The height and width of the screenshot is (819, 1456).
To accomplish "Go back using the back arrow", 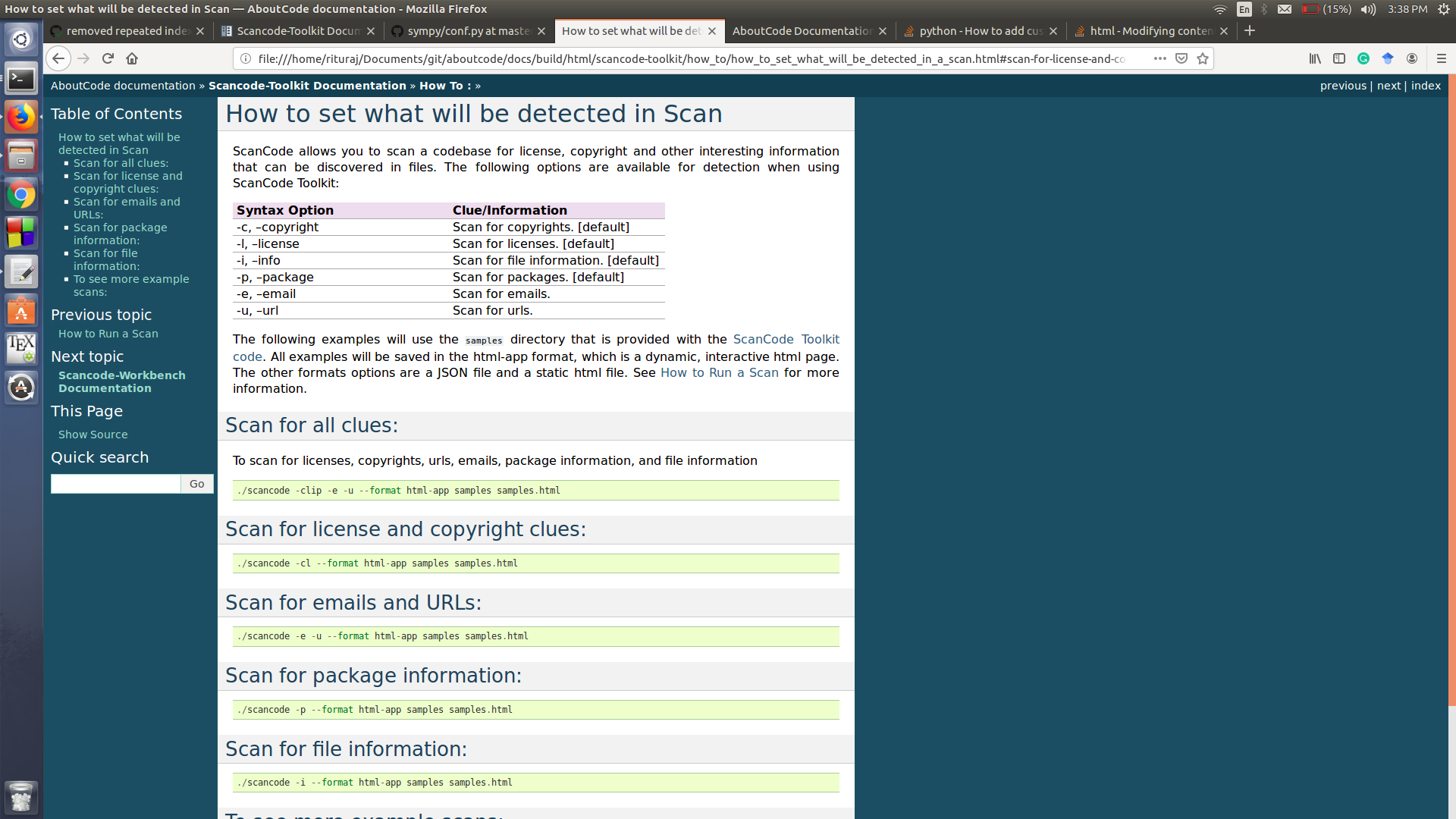I will click(x=58, y=58).
